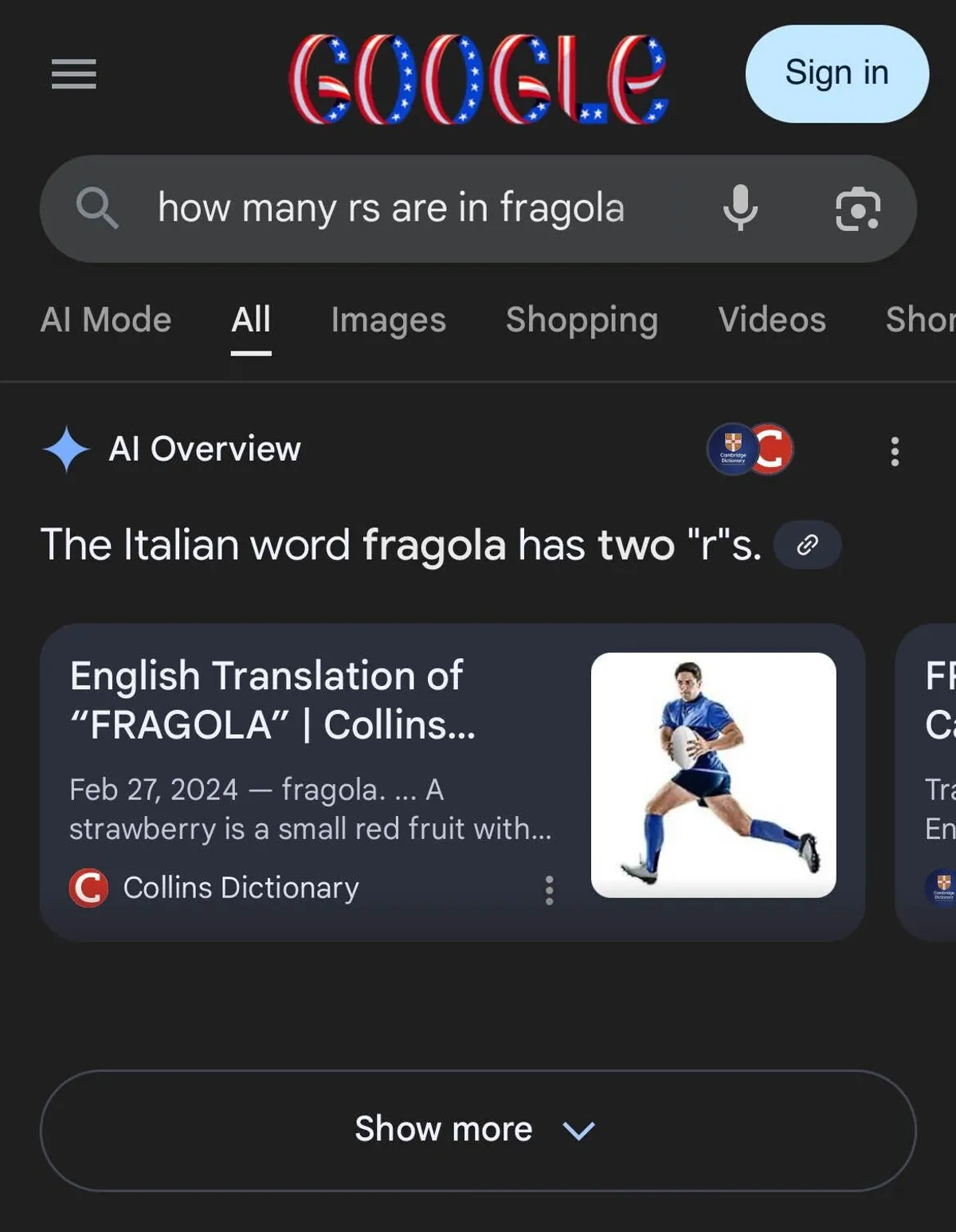Switch to the AI Mode tab
Screen dimensions: 956x1232
pyautogui.click(x=106, y=320)
